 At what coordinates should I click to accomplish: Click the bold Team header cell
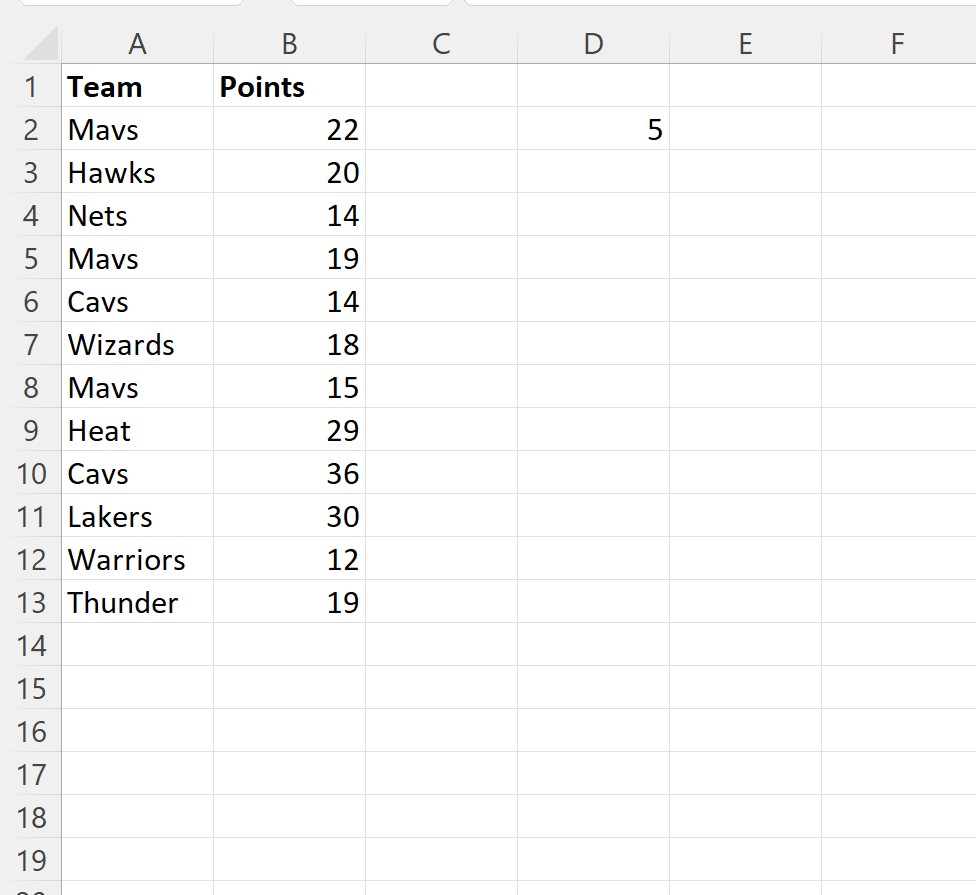pos(138,86)
